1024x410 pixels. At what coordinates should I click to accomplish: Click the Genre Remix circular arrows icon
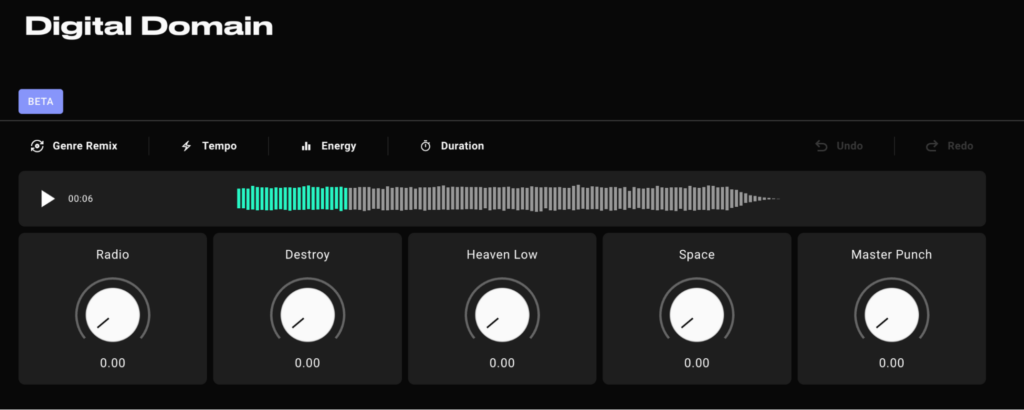point(37,146)
